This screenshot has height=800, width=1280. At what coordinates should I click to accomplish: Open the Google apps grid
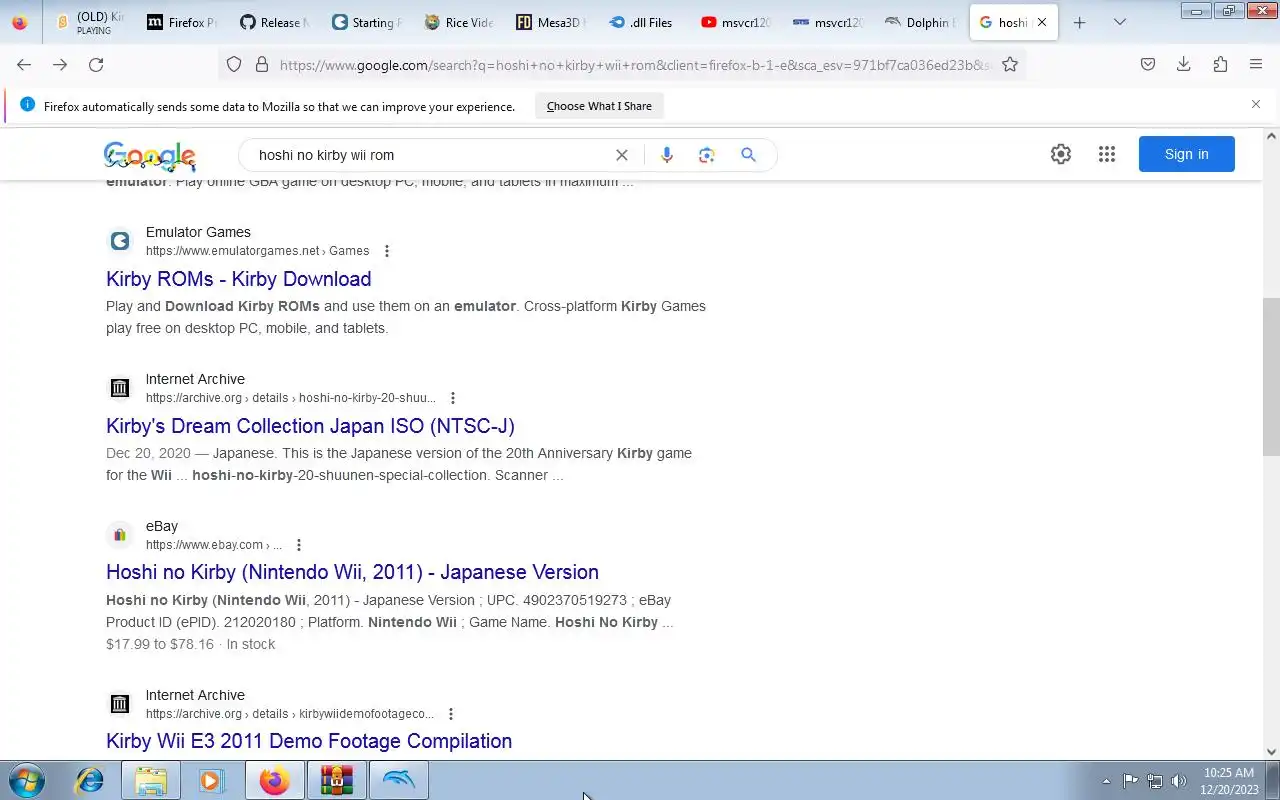tap(1107, 154)
